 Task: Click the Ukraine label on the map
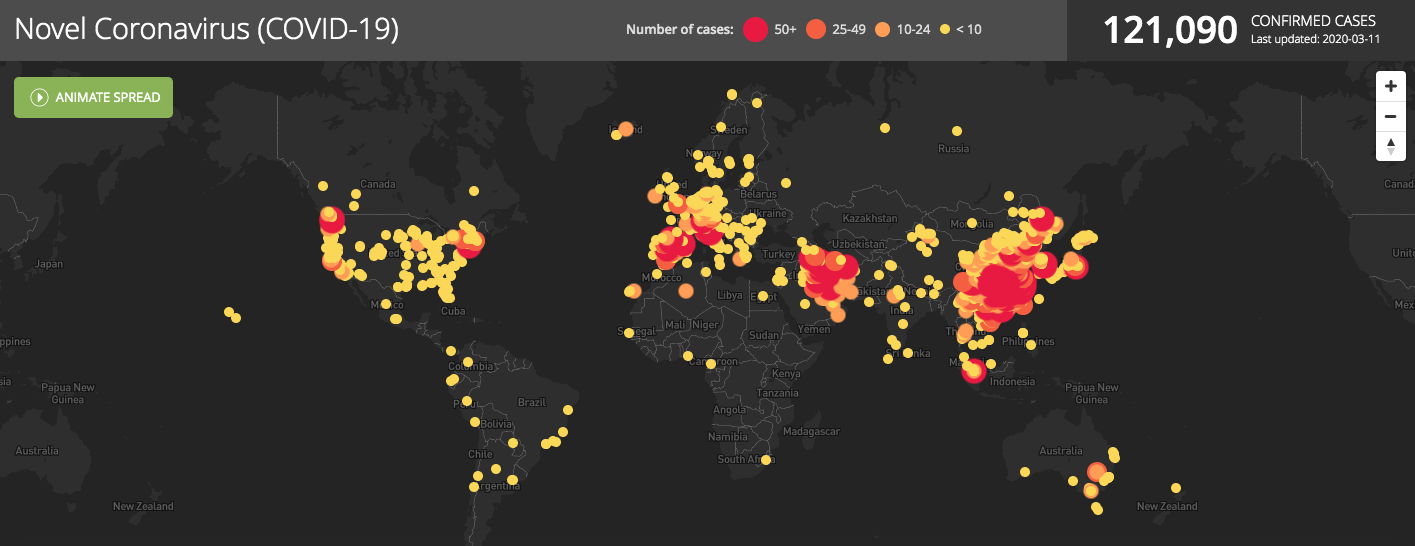tap(770, 214)
